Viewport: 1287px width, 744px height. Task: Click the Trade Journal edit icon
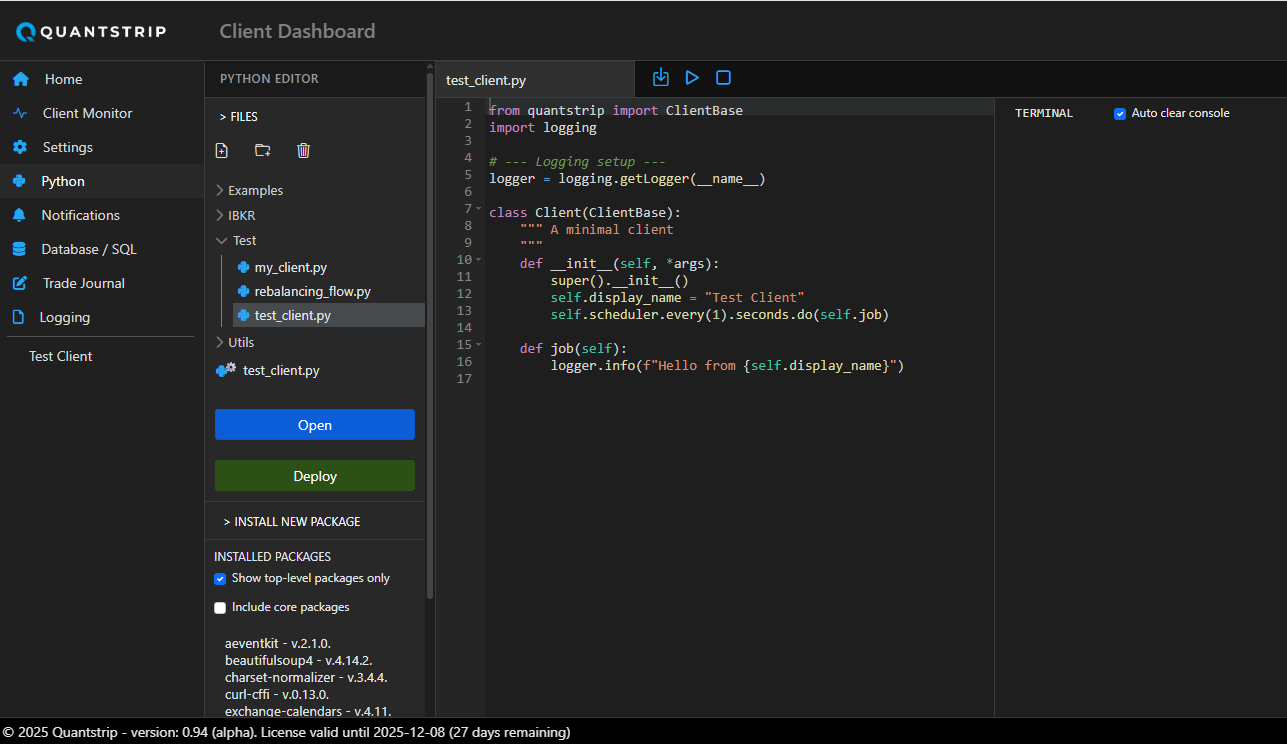(x=20, y=283)
